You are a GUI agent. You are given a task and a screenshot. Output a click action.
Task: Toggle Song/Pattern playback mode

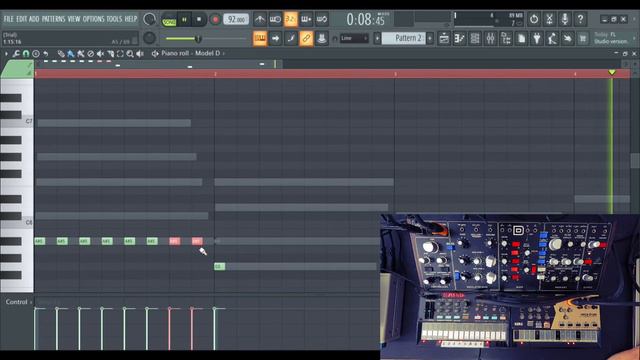(x=169, y=20)
